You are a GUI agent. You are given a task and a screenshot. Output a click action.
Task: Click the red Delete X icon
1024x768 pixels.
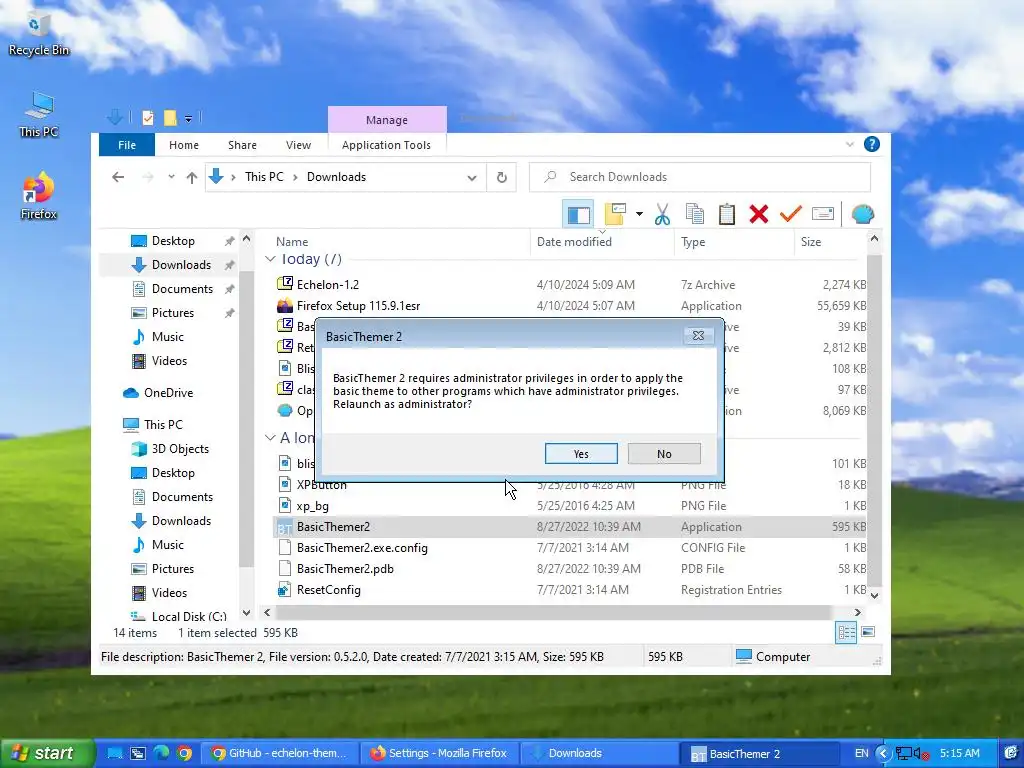(758, 214)
